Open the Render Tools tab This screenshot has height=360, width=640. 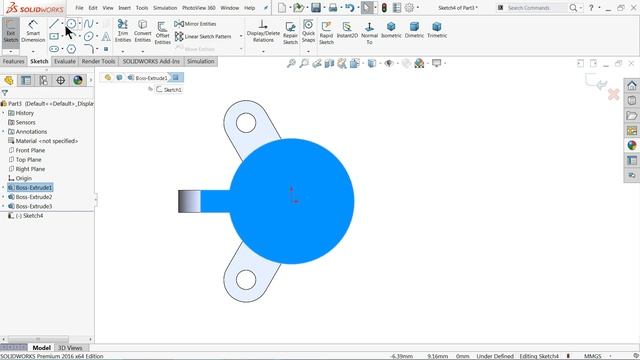pos(98,61)
